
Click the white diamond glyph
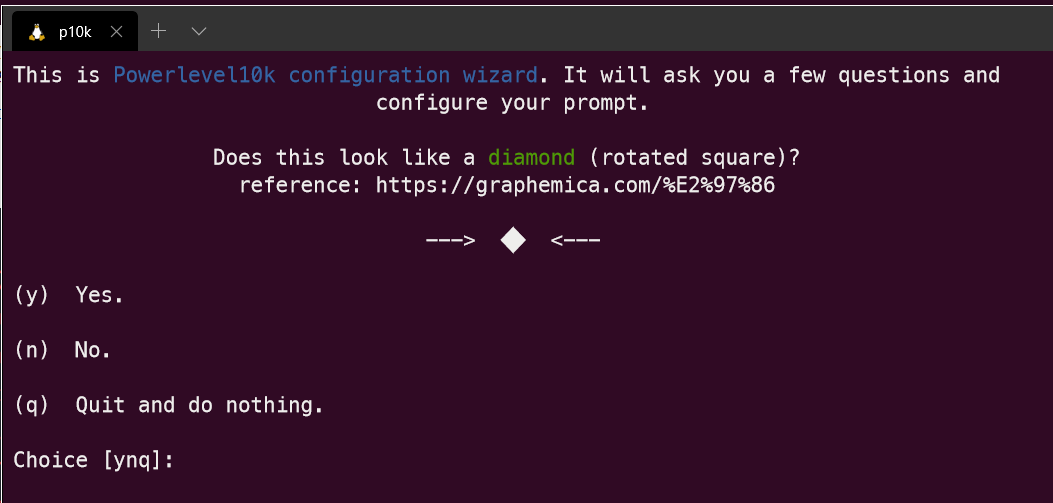513,240
